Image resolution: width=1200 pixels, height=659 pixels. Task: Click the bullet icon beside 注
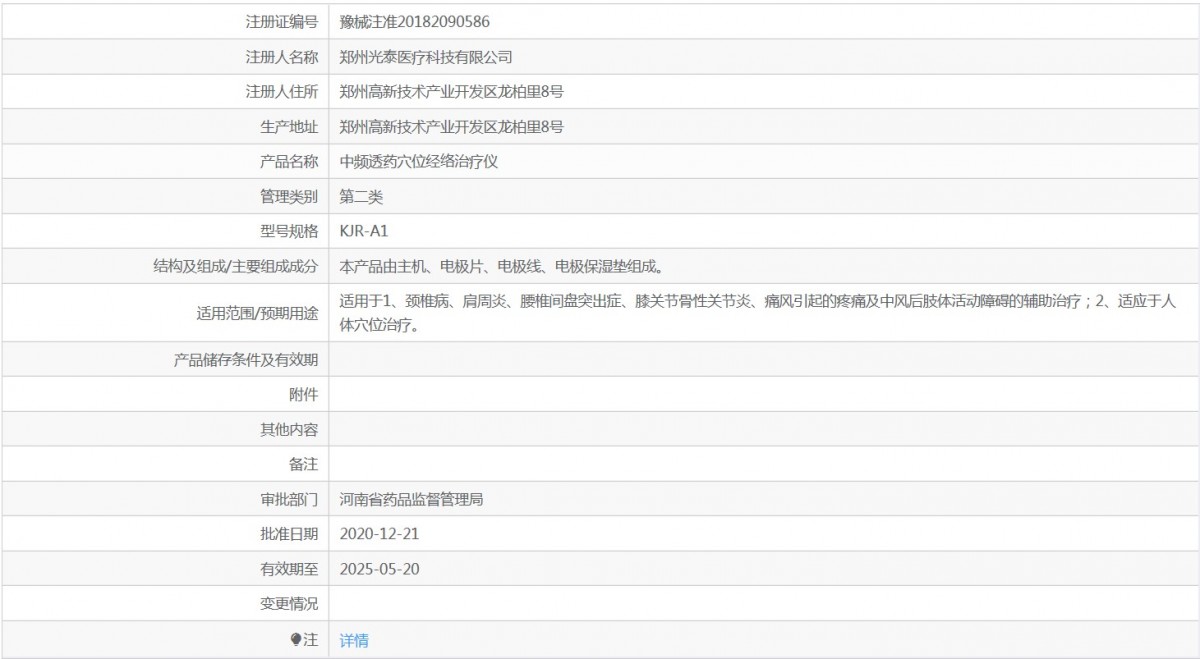[x=295, y=639]
